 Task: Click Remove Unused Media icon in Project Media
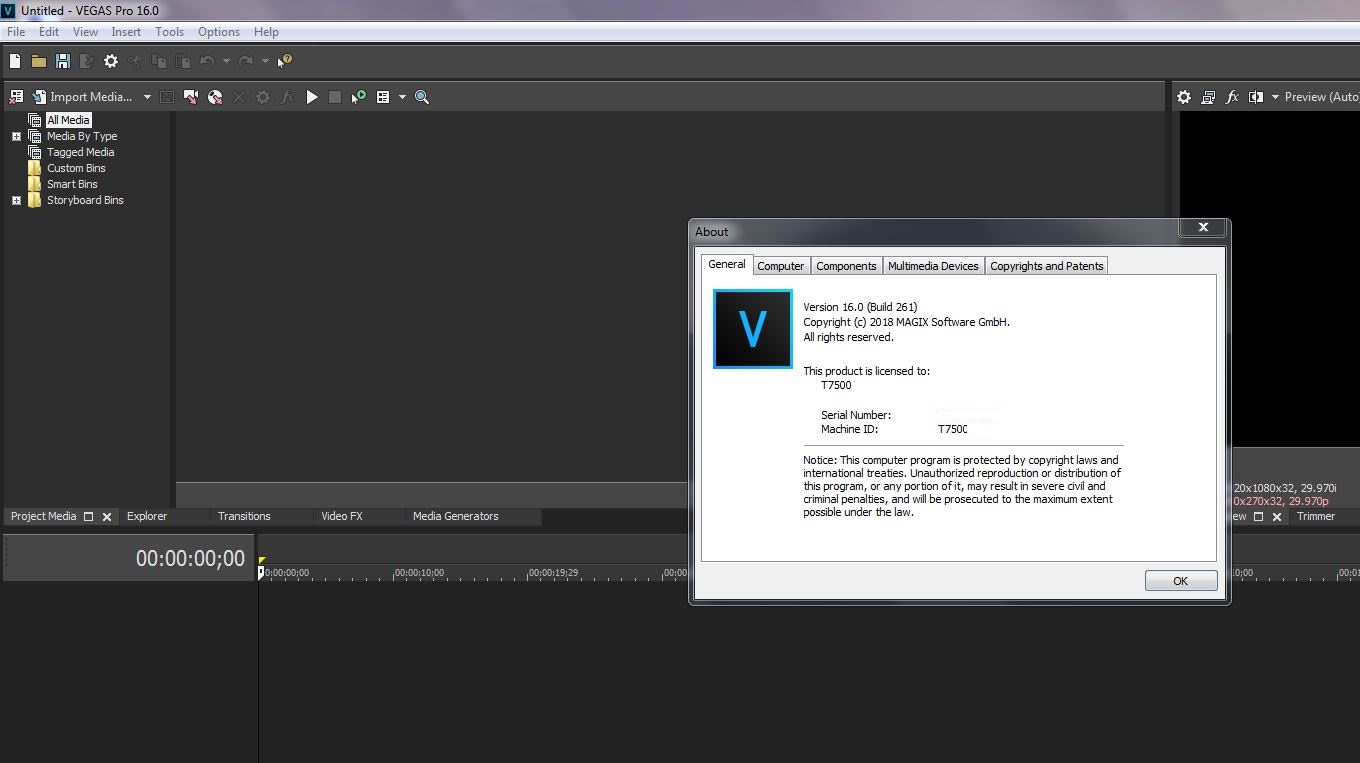16,97
